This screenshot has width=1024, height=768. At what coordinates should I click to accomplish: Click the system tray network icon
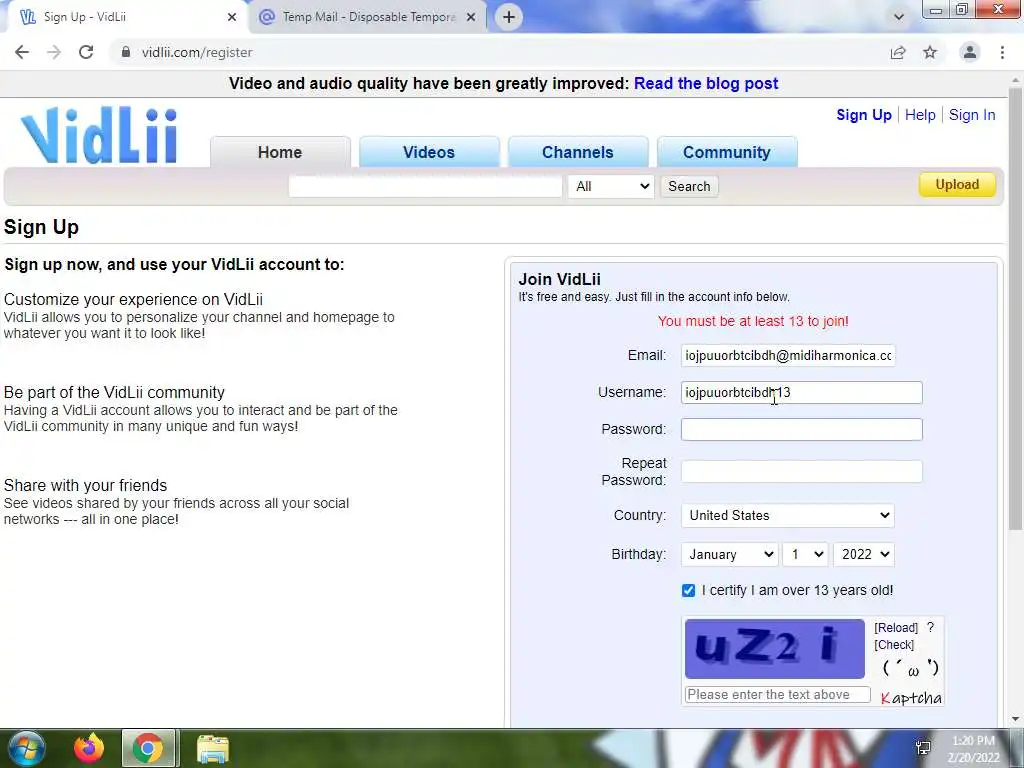pos(923,748)
